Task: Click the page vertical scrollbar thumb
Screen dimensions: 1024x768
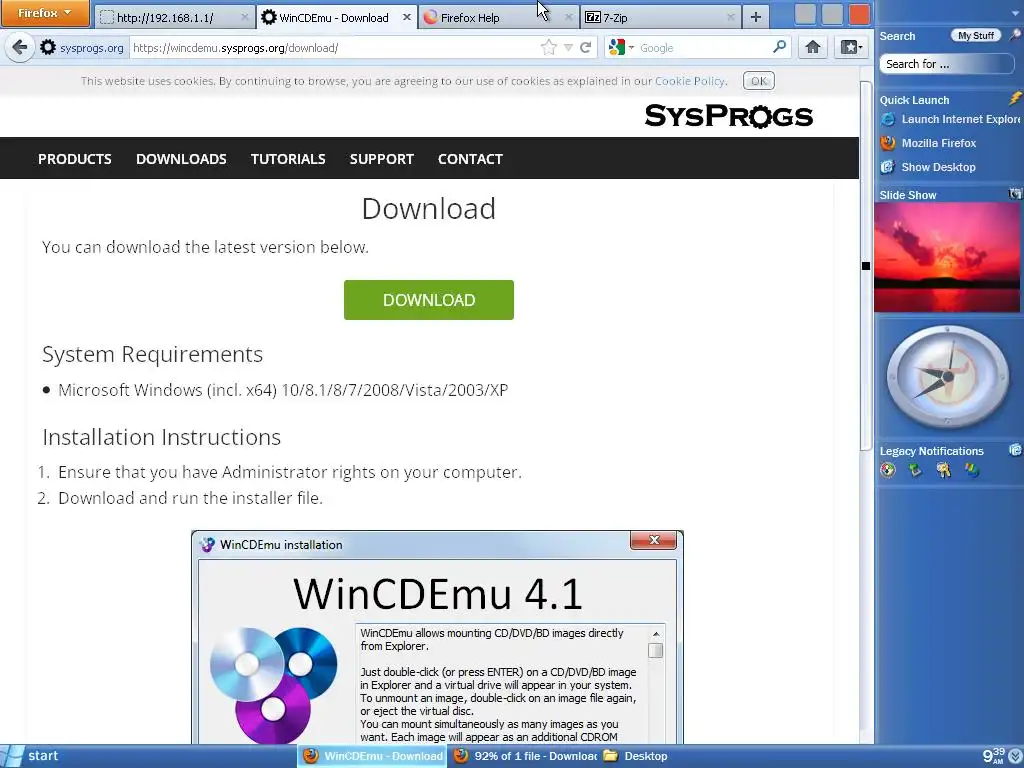Action: click(x=865, y=266)
